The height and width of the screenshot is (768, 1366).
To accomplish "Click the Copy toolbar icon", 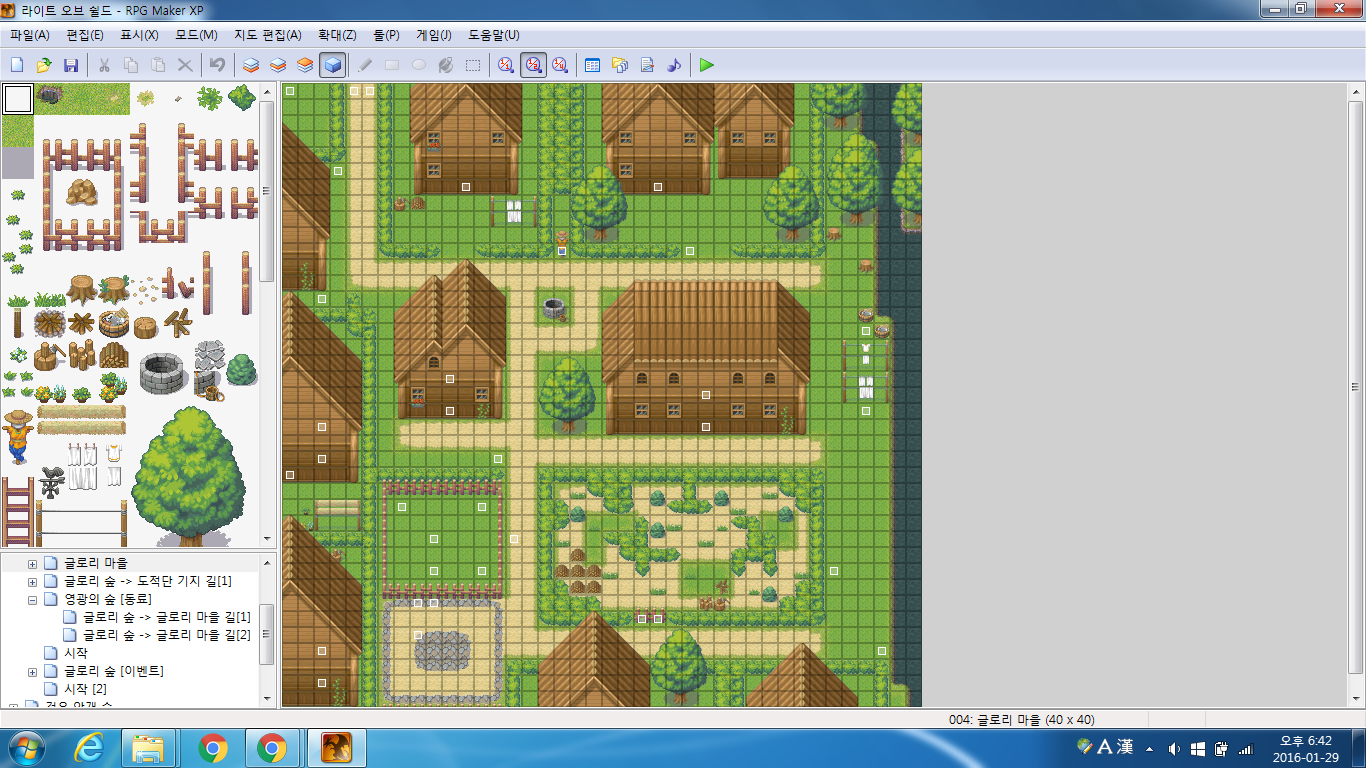I will pos(131,65).
